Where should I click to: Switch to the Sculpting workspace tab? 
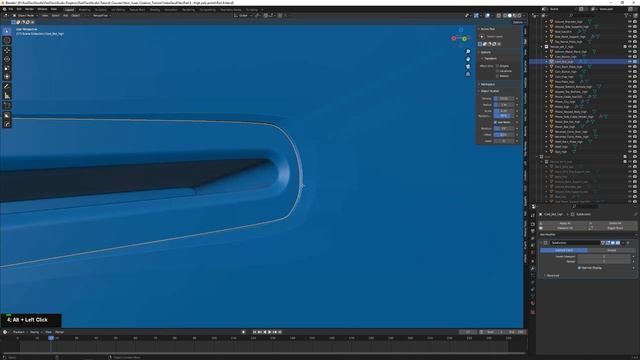(x=100, y=9)
